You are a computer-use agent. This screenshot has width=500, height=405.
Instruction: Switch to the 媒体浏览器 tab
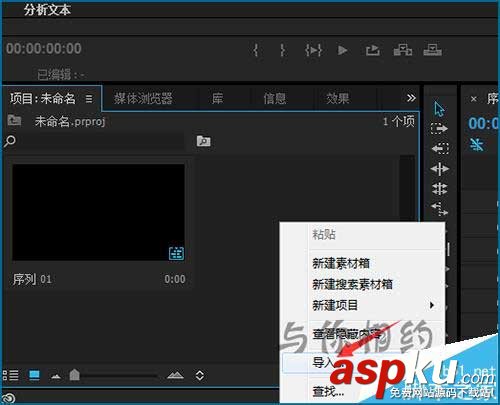tap(143, 99)
